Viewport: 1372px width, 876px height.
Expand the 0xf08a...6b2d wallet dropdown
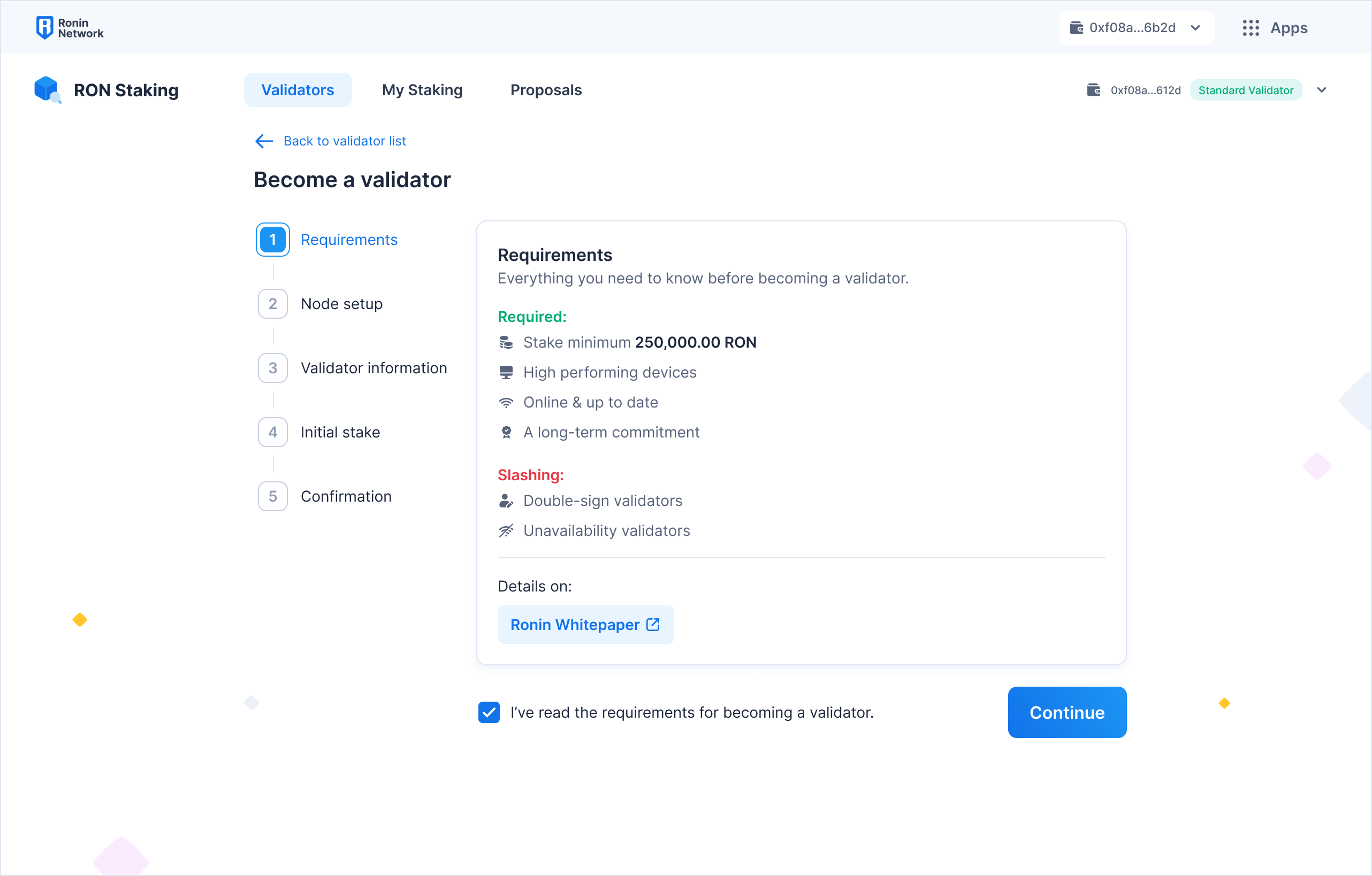(1195, 28)
